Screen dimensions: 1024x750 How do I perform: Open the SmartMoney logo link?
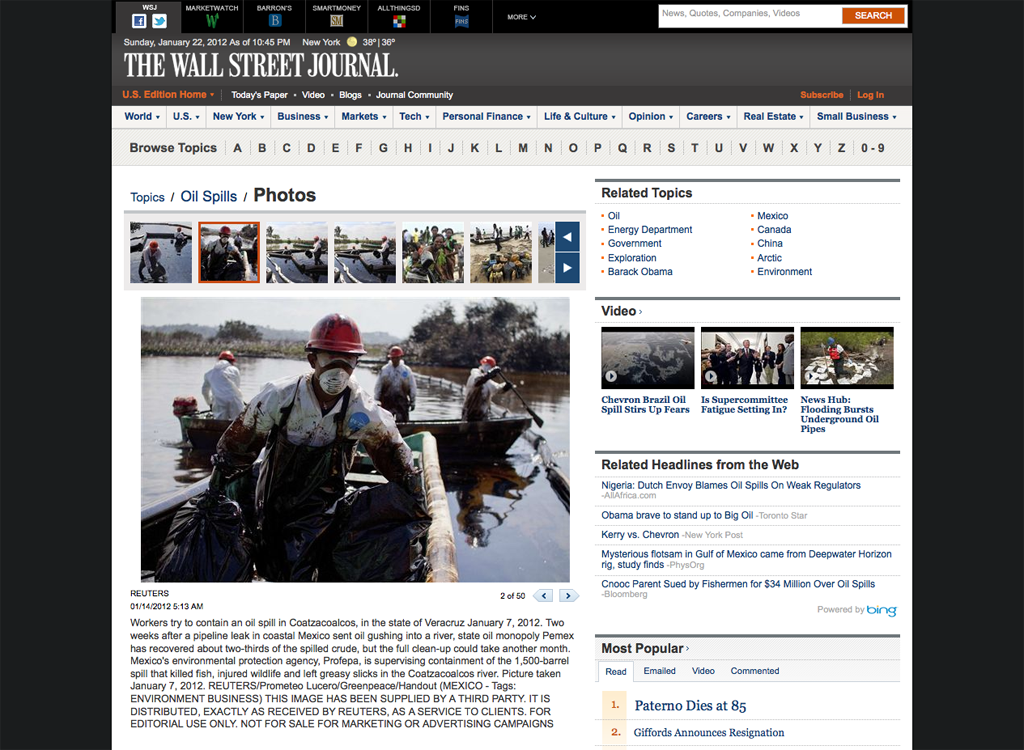[336, 20]
